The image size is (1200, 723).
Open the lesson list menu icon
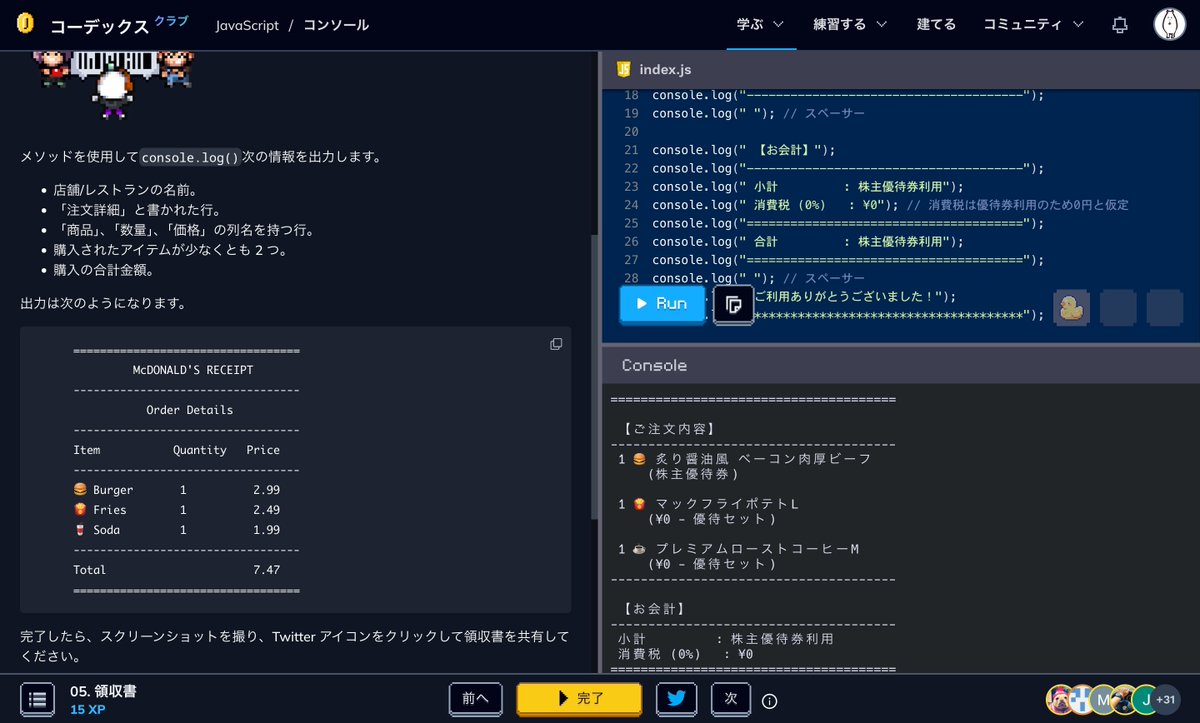(37, 699)
